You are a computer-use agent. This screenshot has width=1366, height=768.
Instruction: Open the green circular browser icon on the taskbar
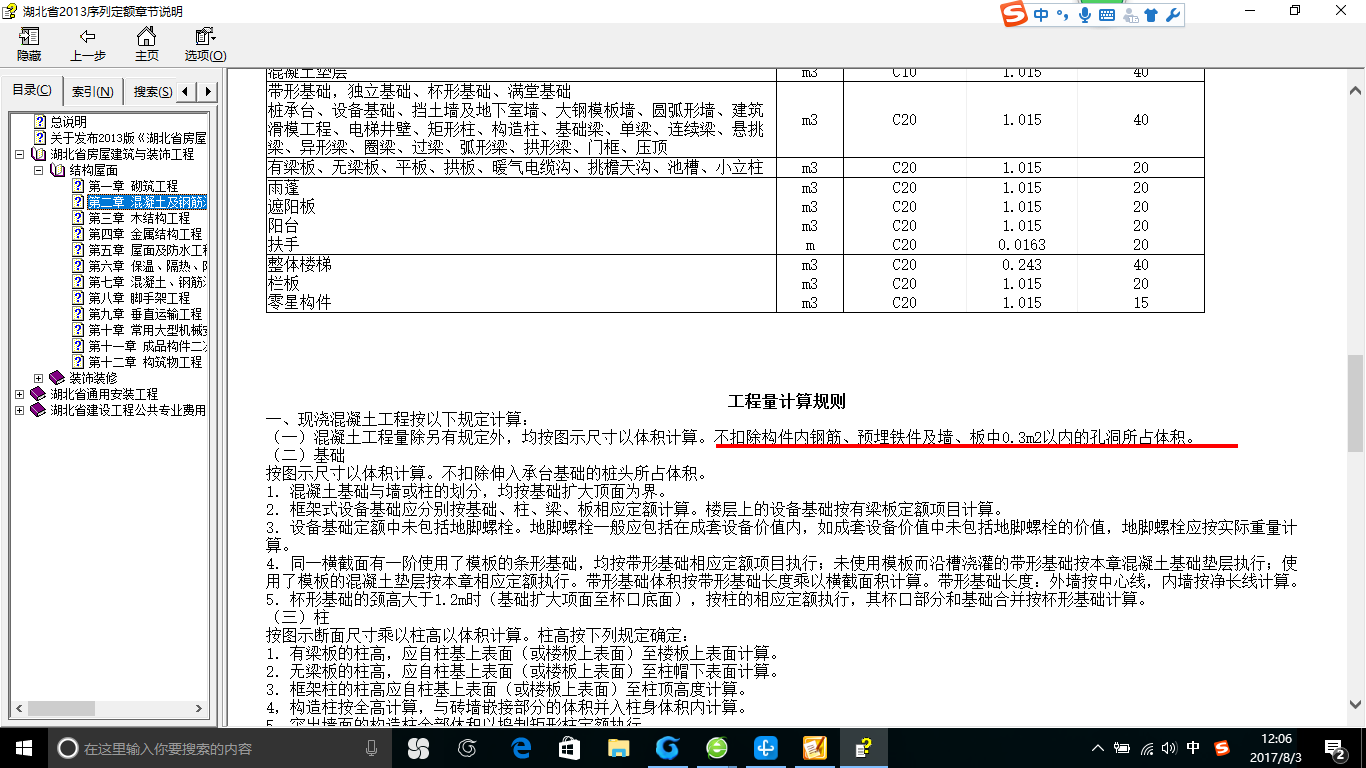(716, 748)
